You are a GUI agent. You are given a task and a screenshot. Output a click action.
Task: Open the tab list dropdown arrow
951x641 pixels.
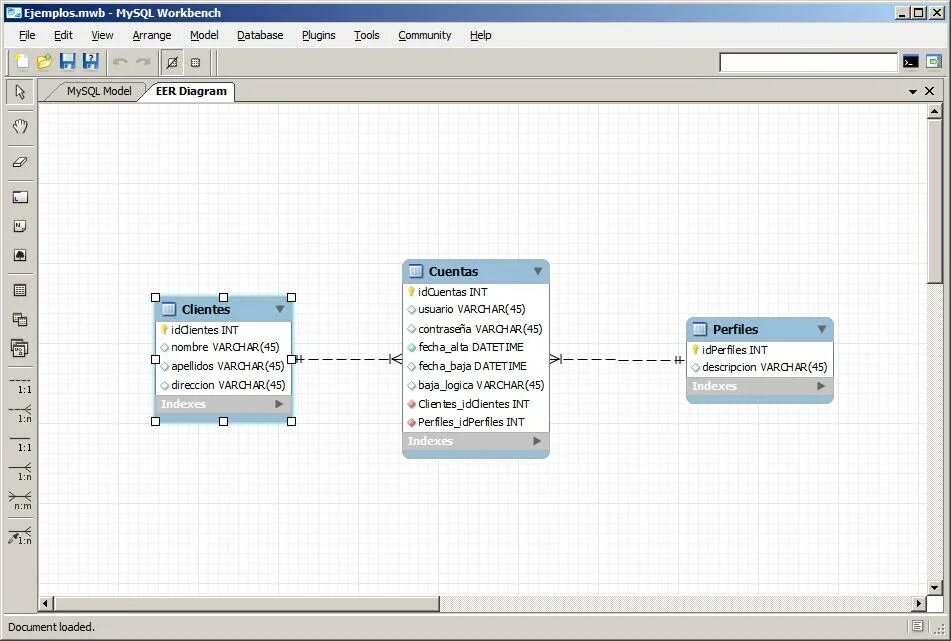(x=913, y=92)
